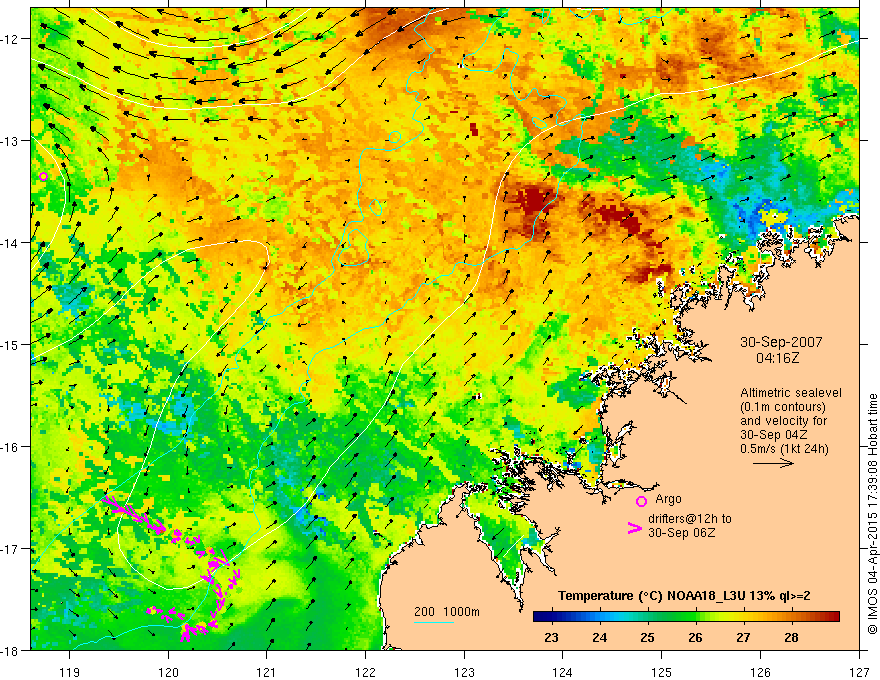
Task: Click the 122 longitude axis label
Action: [x=365, y=672]
